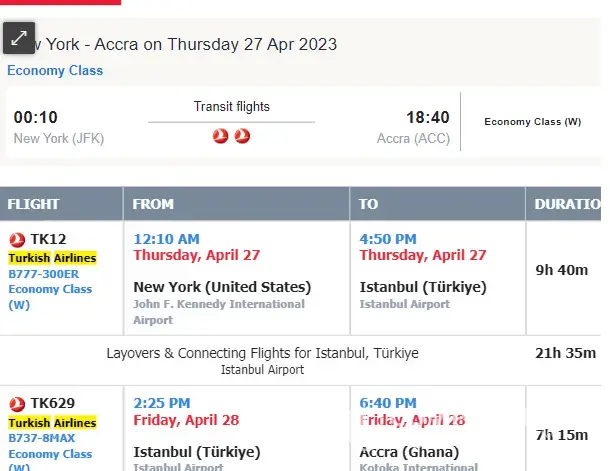This screenshot has width=610, height=471.
Task: Click the Turkish Airlines logo beside TK629
Action: (x=17, y=404)
